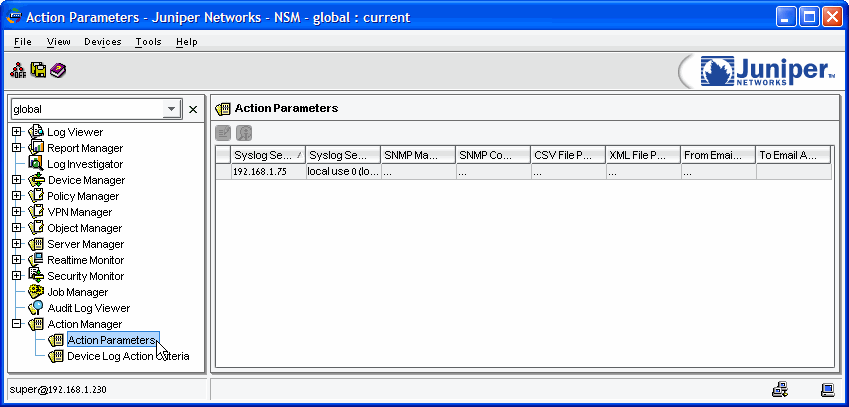Expand the Report Manager node
Screen dimensions: 849x407
click(17, 148)
